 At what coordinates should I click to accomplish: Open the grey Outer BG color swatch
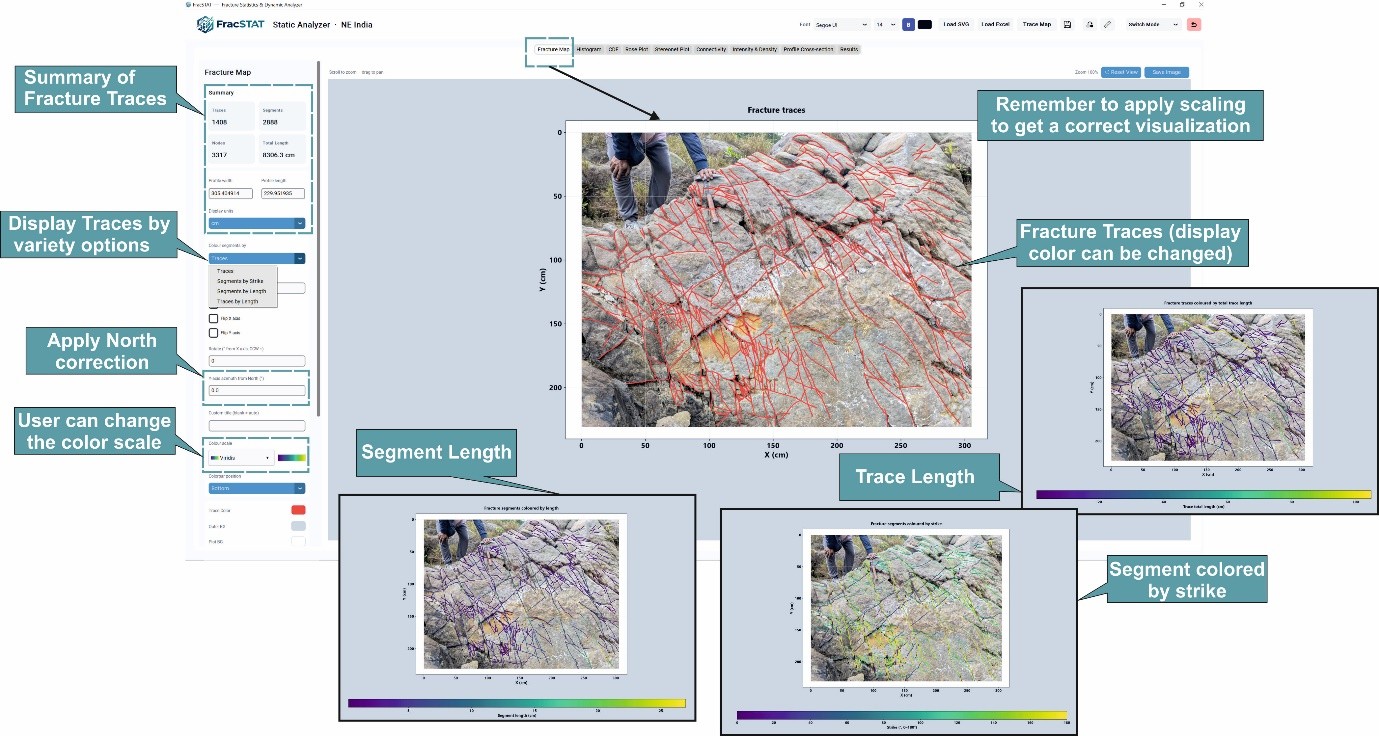pyautogui.click(x=298, y=526)
